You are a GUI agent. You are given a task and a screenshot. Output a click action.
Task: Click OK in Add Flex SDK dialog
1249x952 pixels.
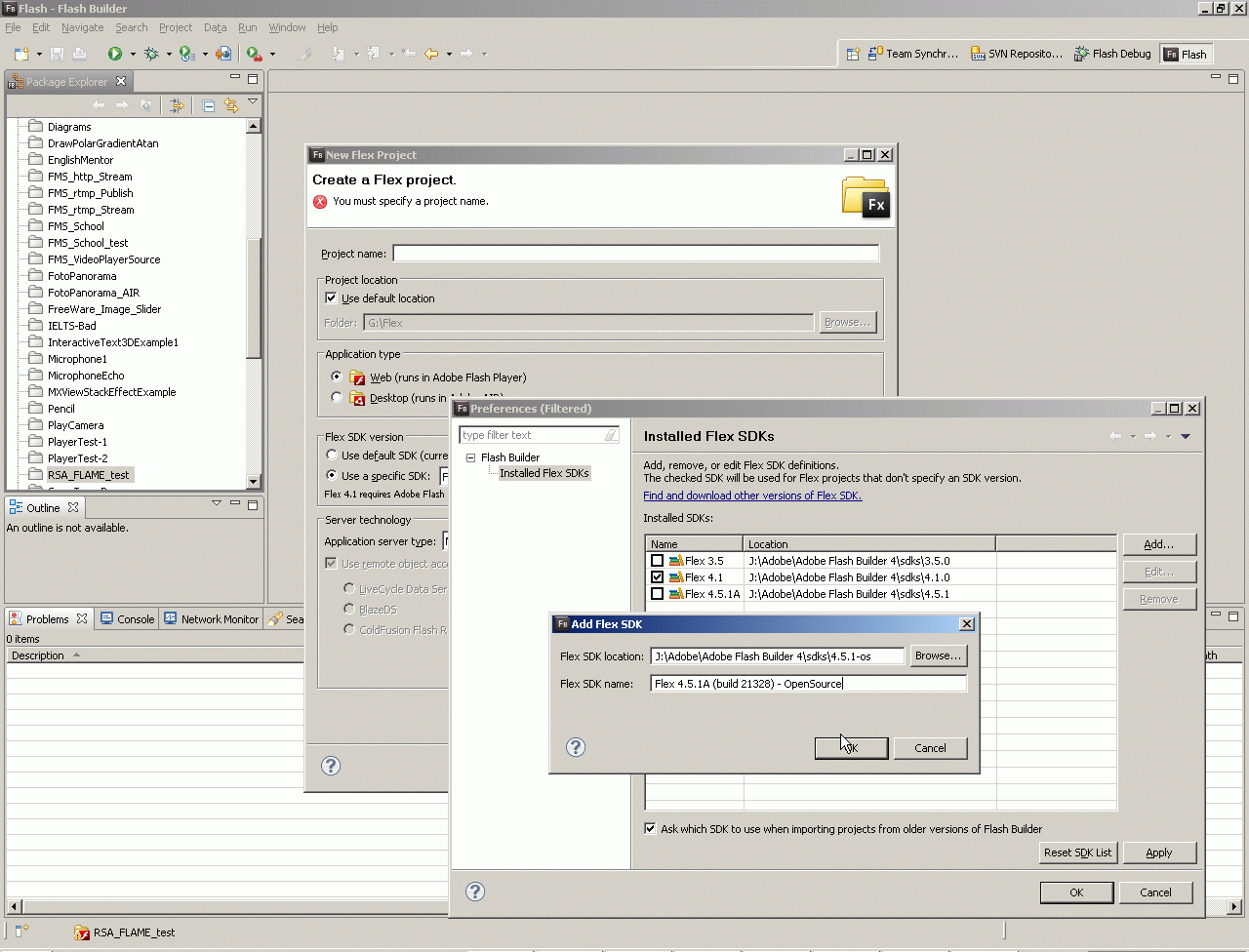pyautogui.click(x=851, y=748)
